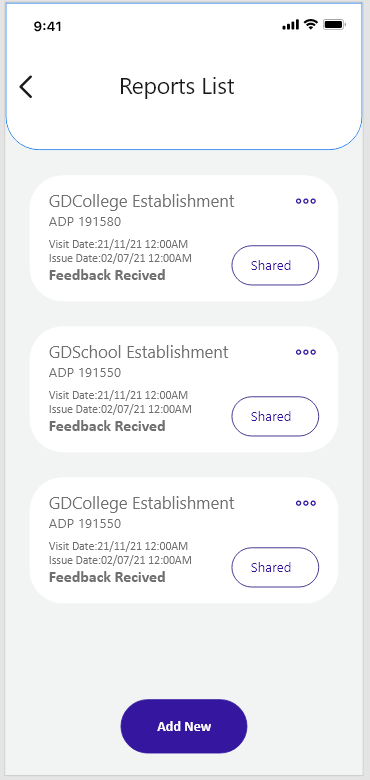Tap the cellular signal bars icon

coord(290,25)
